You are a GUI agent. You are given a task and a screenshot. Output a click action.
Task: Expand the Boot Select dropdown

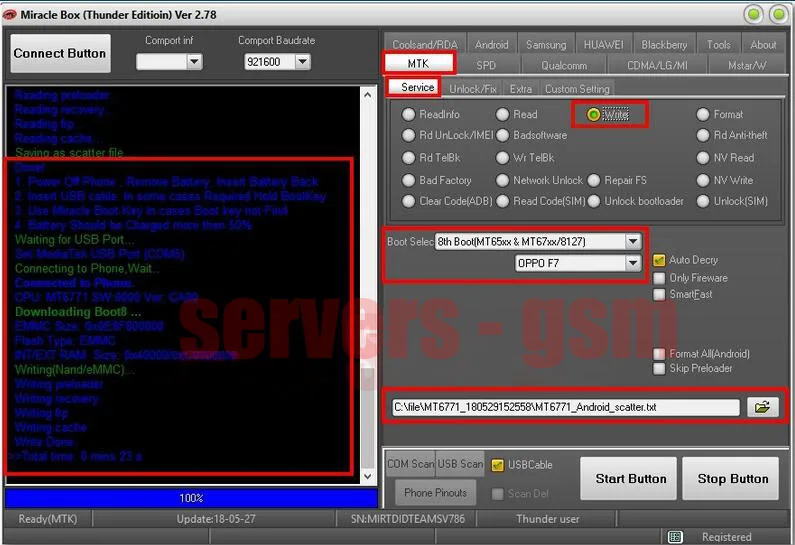pos(633,241)
